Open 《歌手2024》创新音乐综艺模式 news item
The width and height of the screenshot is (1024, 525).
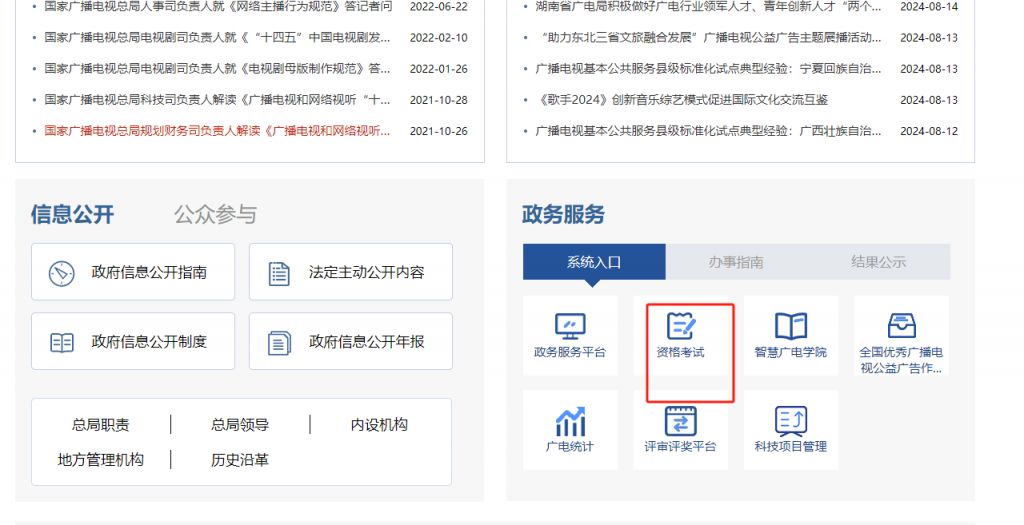682,100
